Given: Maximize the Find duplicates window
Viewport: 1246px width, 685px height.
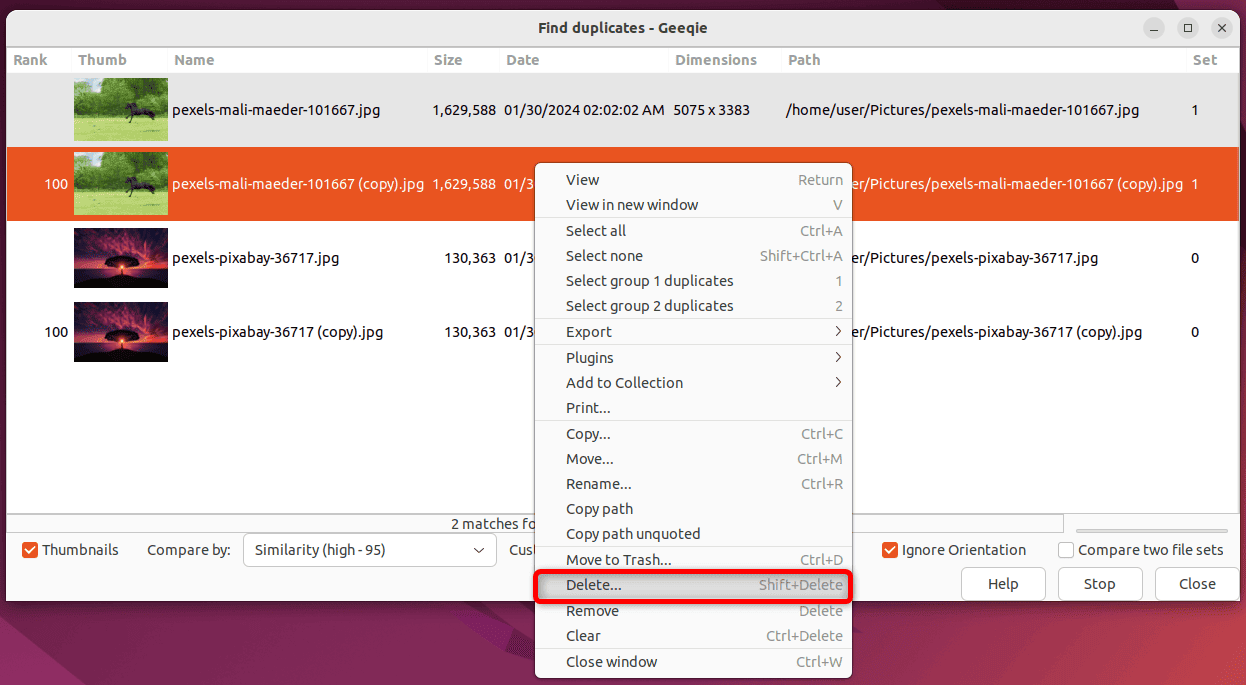Looking at the screenshot, I should click(1188, 28).
